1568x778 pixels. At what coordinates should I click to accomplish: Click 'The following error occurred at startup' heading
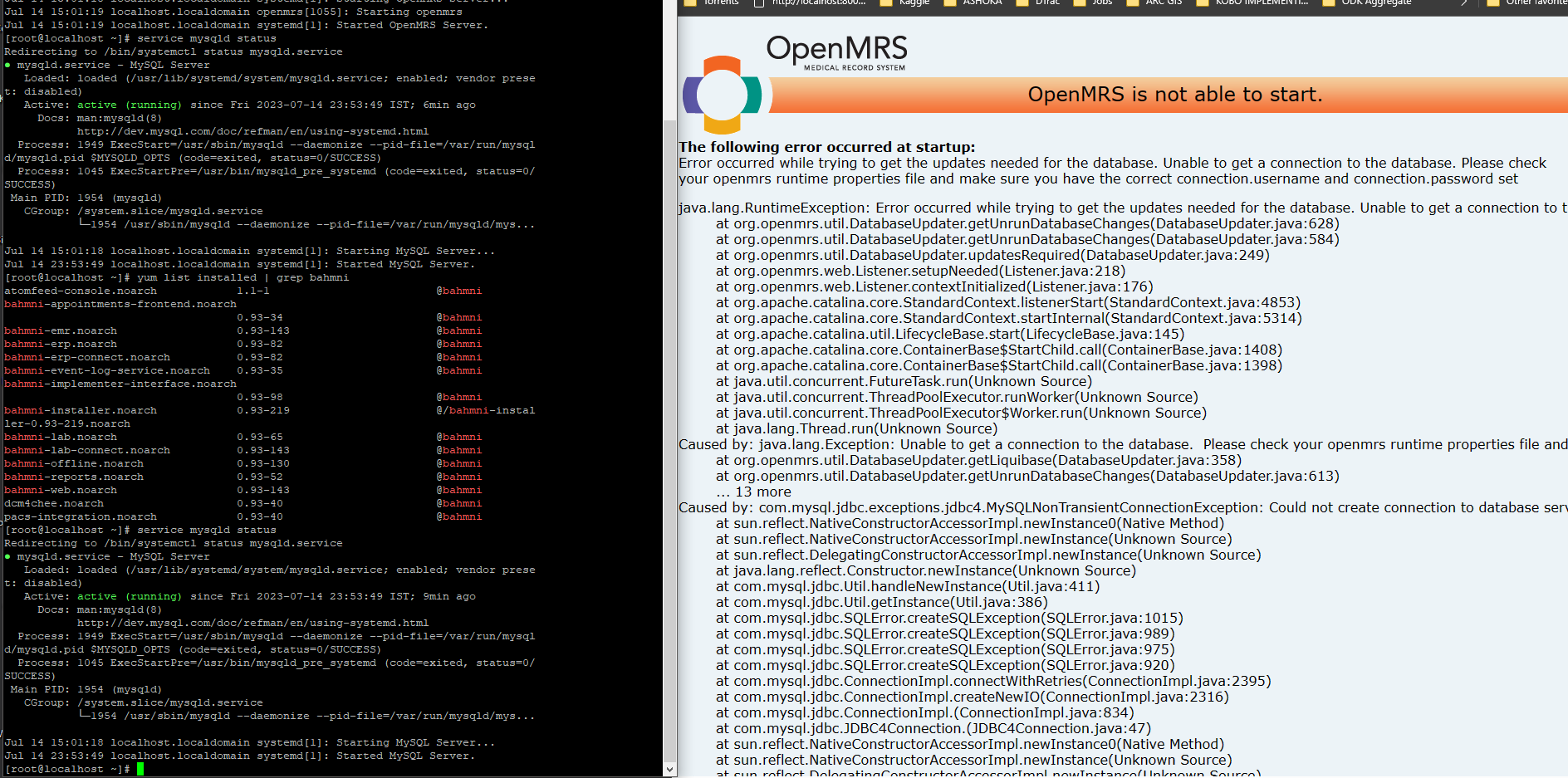[827, 147]
